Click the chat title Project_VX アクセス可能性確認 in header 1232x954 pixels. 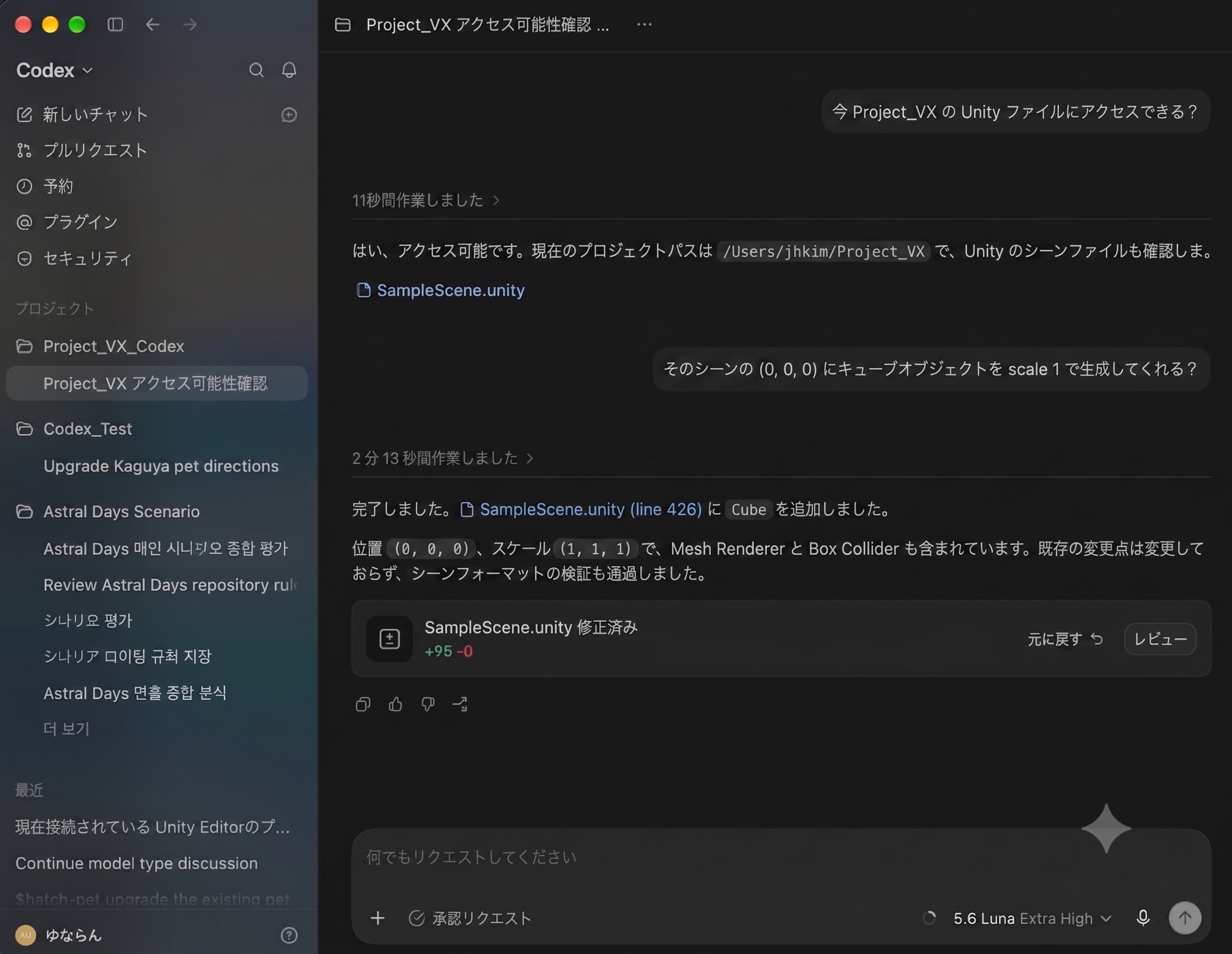point(487,25)
